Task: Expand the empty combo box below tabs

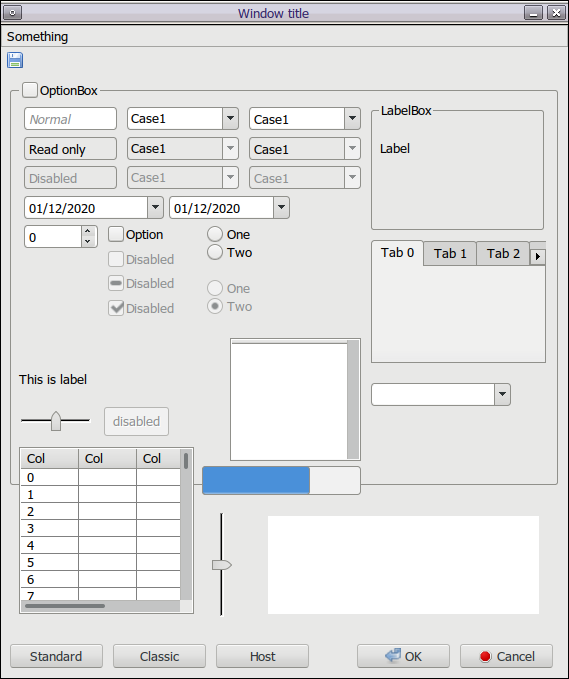Action: pos(502,394)
